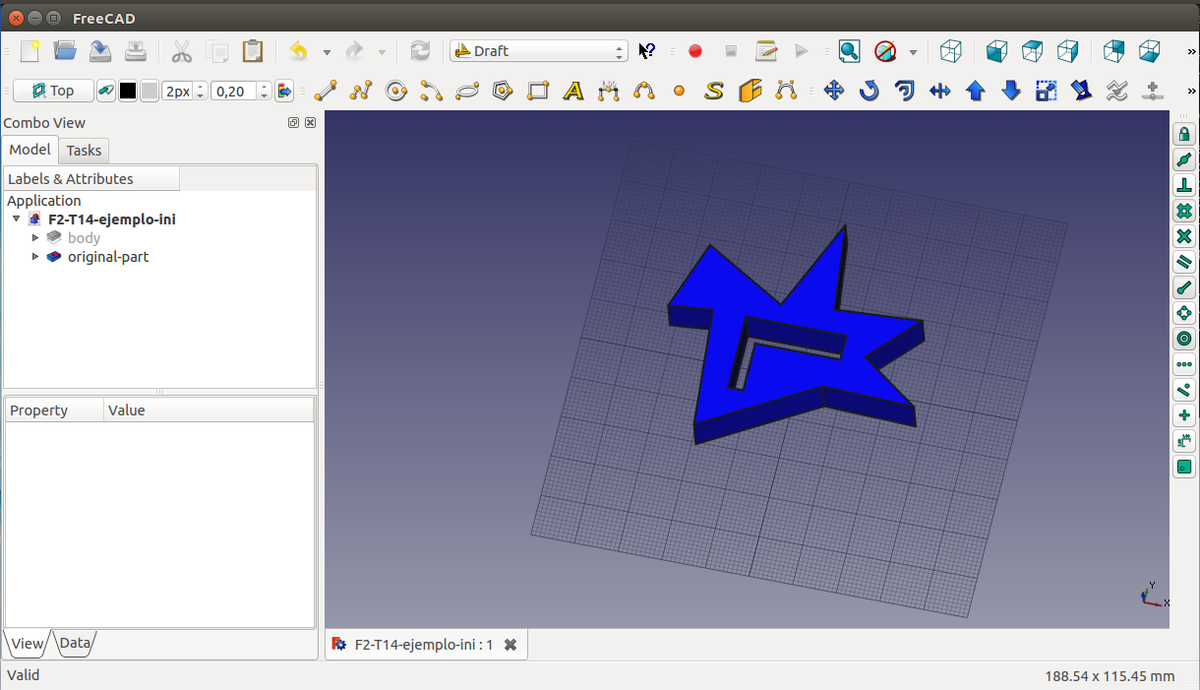The height and width of the screenshot is (690, 1200).
Task: Open the Draft workbench dropdown
Action: pyautogui.click(x=538, y=51)
